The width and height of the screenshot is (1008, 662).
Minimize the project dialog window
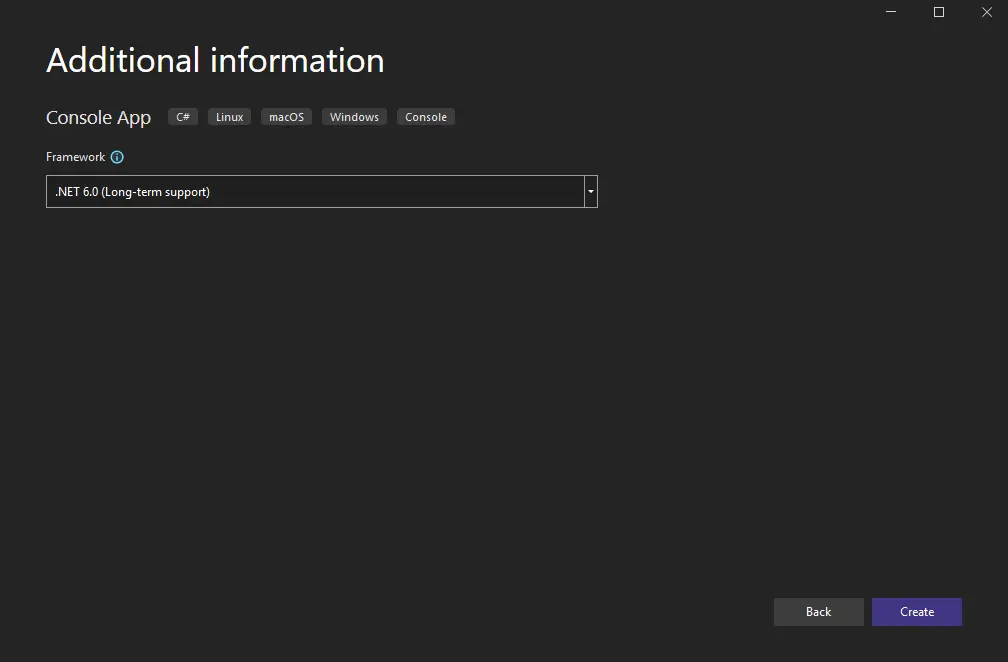click(890, 12)
